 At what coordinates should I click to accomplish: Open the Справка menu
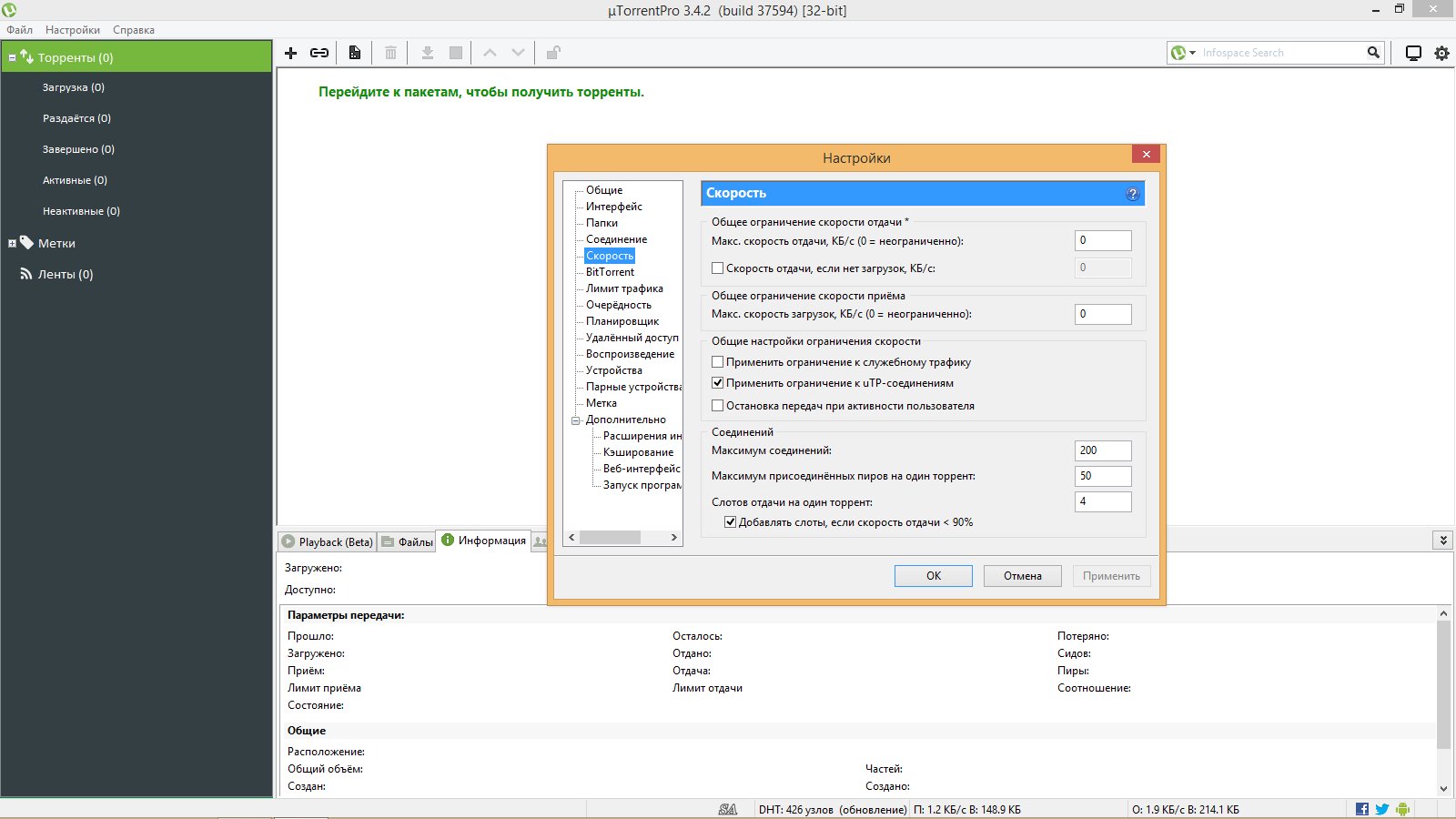134,30
